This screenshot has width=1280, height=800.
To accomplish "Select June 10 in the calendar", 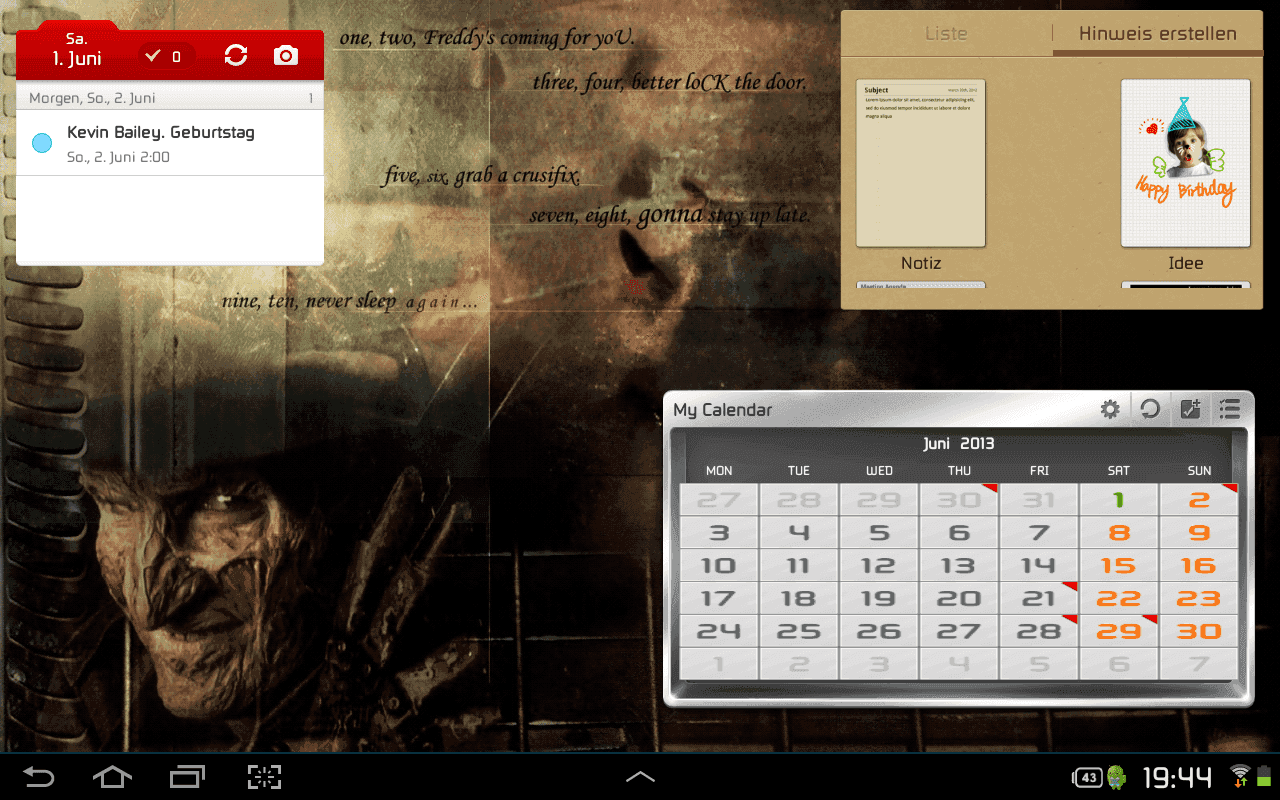I will [719, 566].
